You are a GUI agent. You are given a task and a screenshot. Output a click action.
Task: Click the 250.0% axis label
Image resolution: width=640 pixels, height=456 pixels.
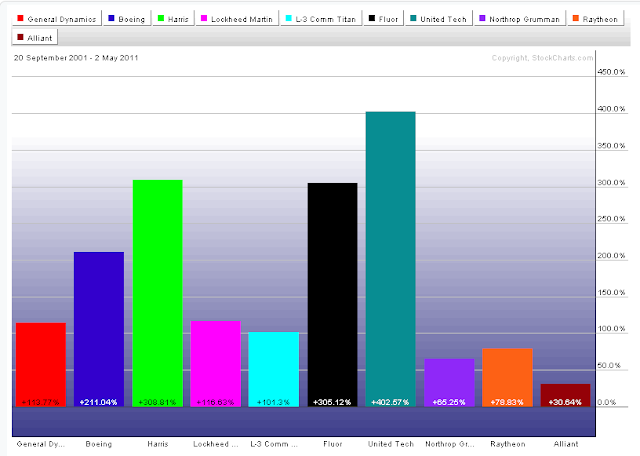[611, 218]
